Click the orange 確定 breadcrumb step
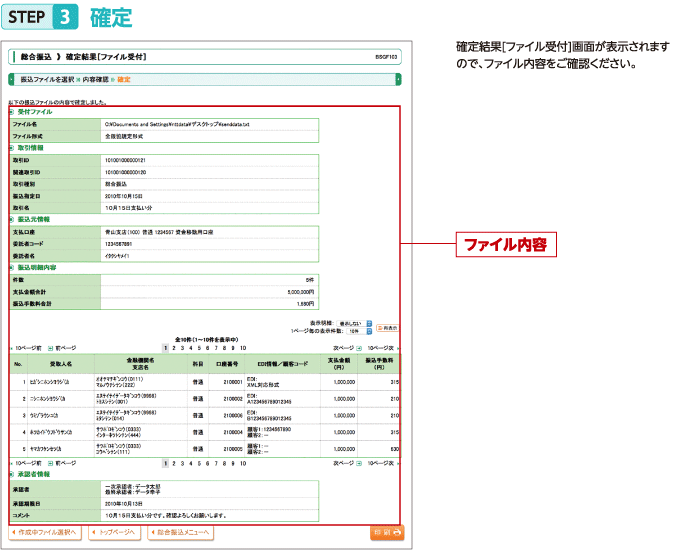The height and width of the screenshot is (556, 690). [x=124, y=80]
